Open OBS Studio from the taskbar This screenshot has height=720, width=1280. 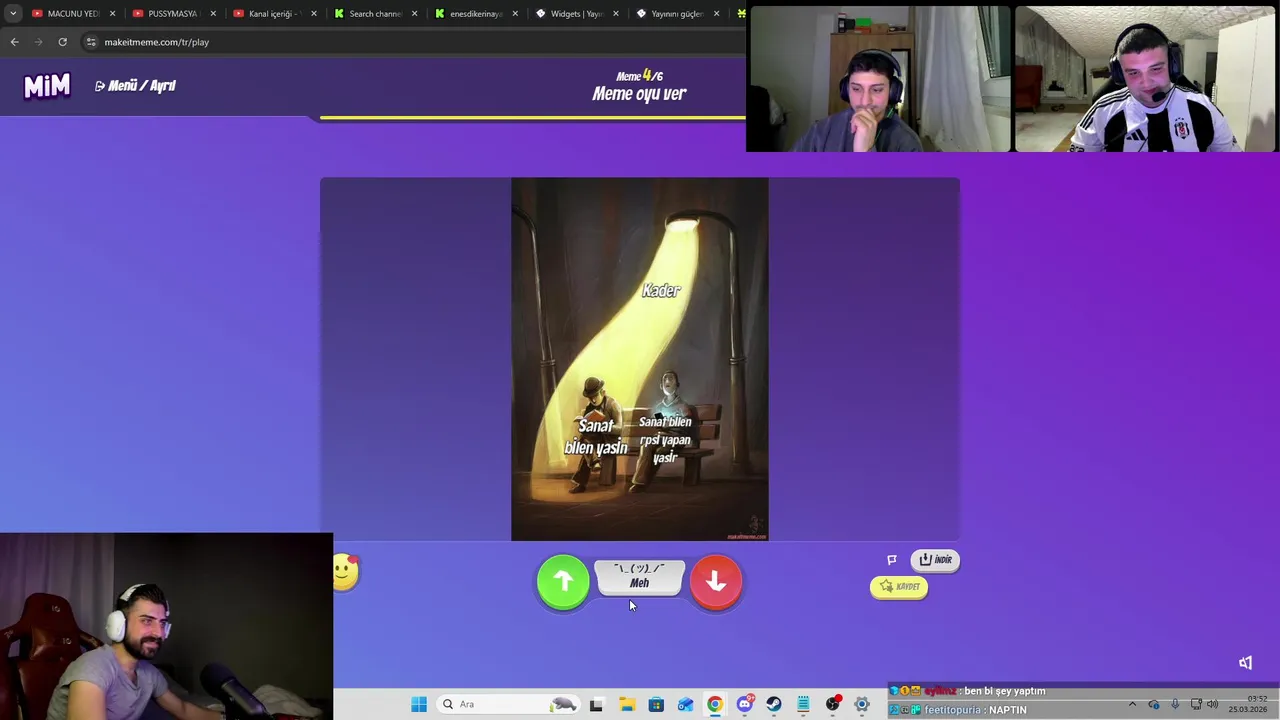[x=833, y=704]
